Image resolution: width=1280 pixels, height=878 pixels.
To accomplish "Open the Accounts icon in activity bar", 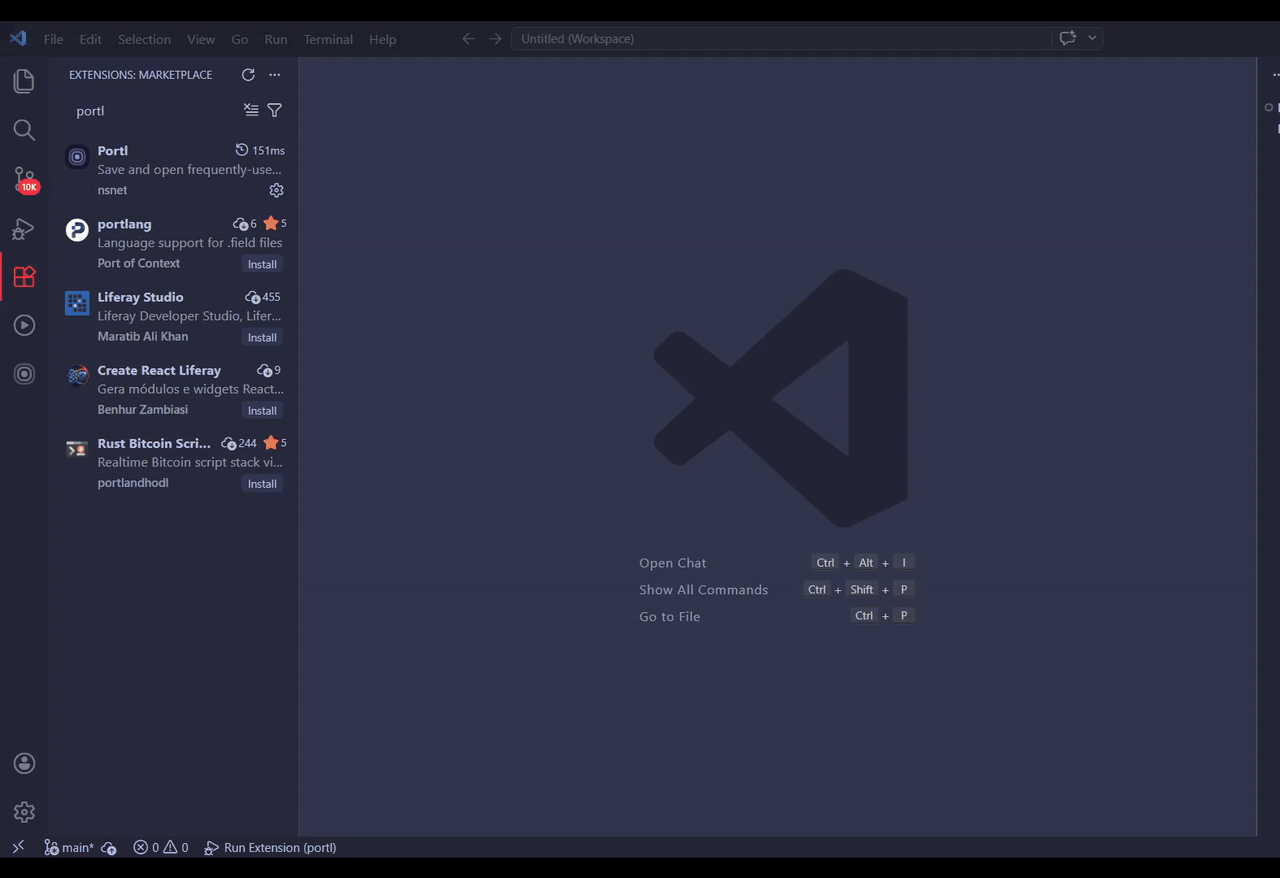I will point(24,763).
